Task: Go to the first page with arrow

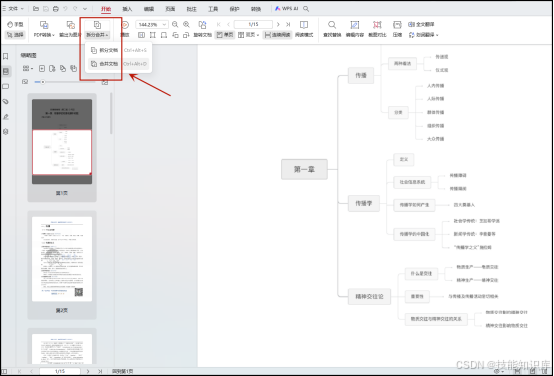Action: point(219,24)
